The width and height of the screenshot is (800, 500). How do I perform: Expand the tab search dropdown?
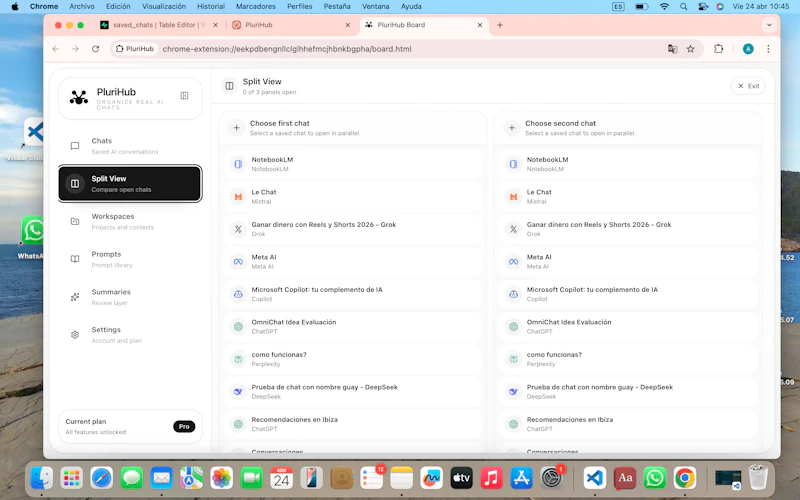pyautogui.click(x=769, y=24)
